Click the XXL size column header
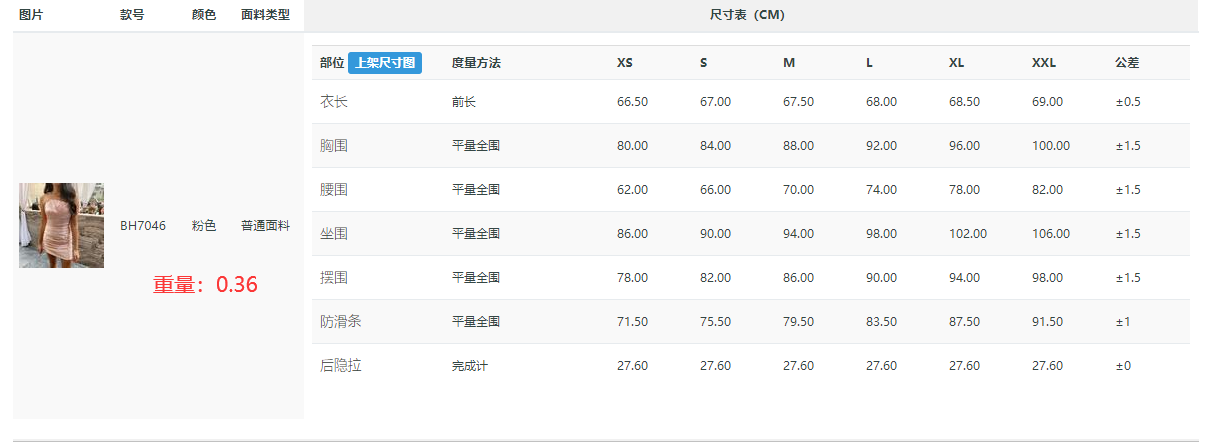This screenshot has width=1206, height=442. pos(1044,63)
